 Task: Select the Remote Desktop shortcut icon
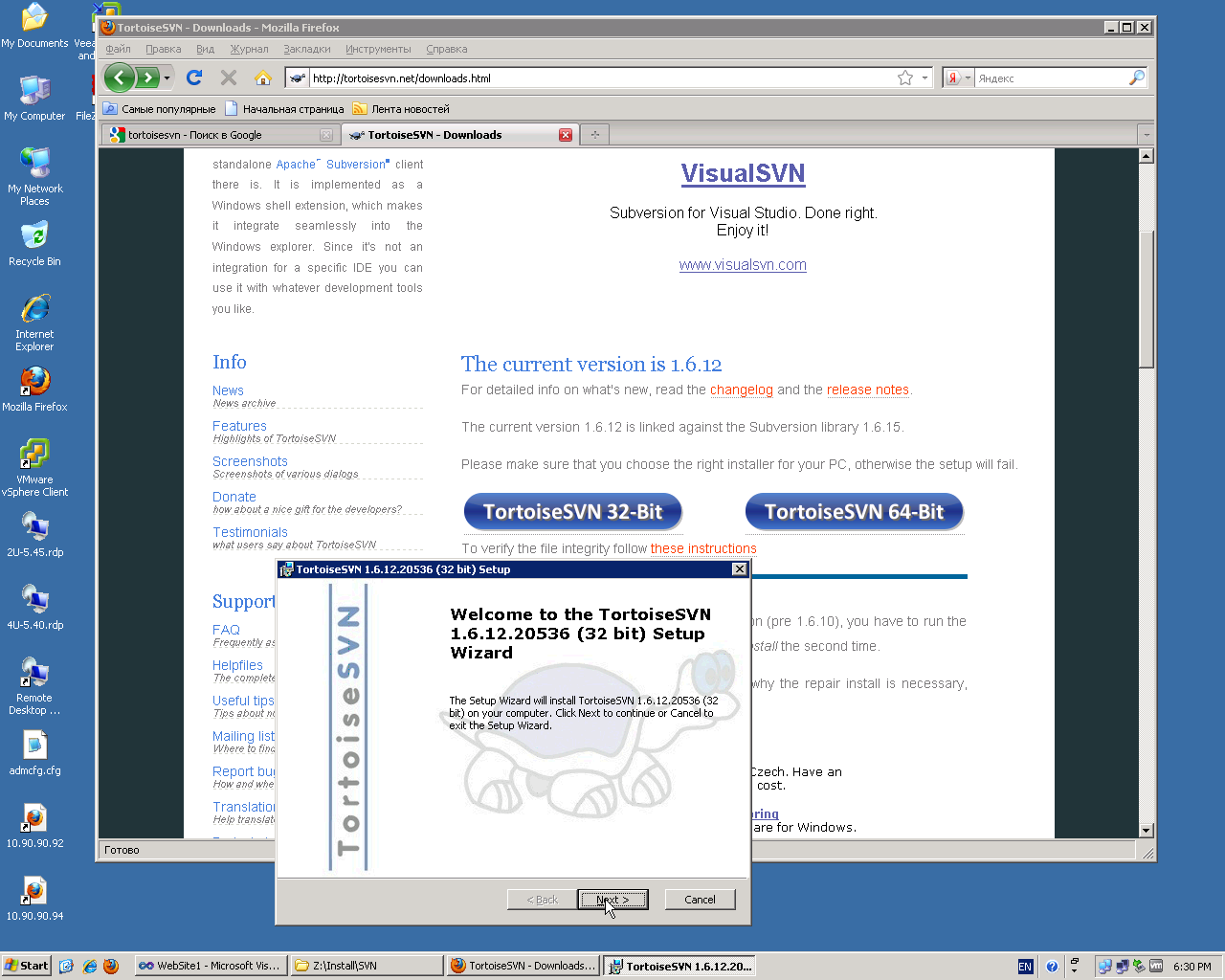coord(34,685)
